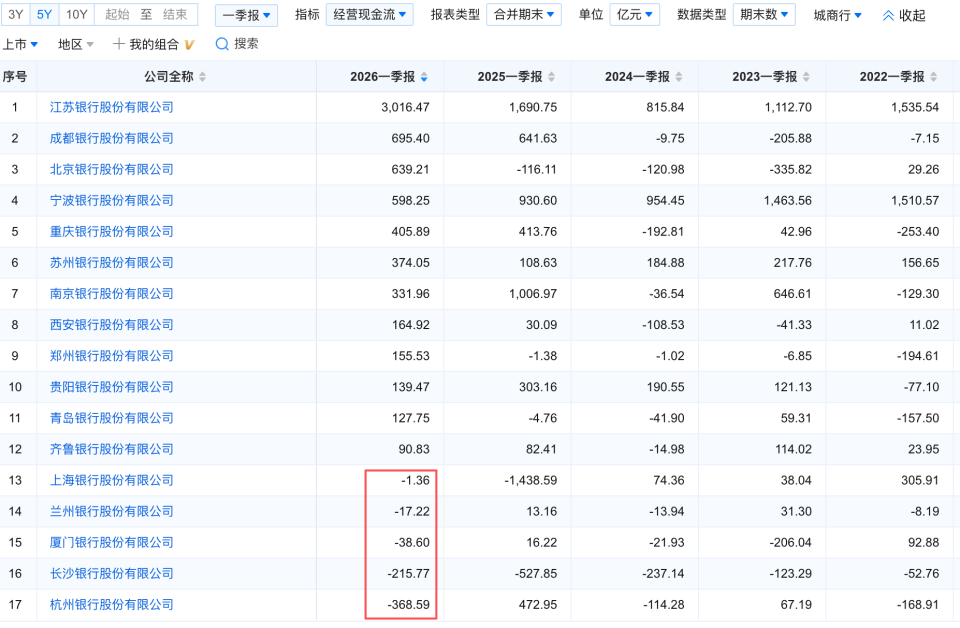Viewport: 960px width, 628px height.
Task: Select the 10Y time range
Action: point(77,15)
